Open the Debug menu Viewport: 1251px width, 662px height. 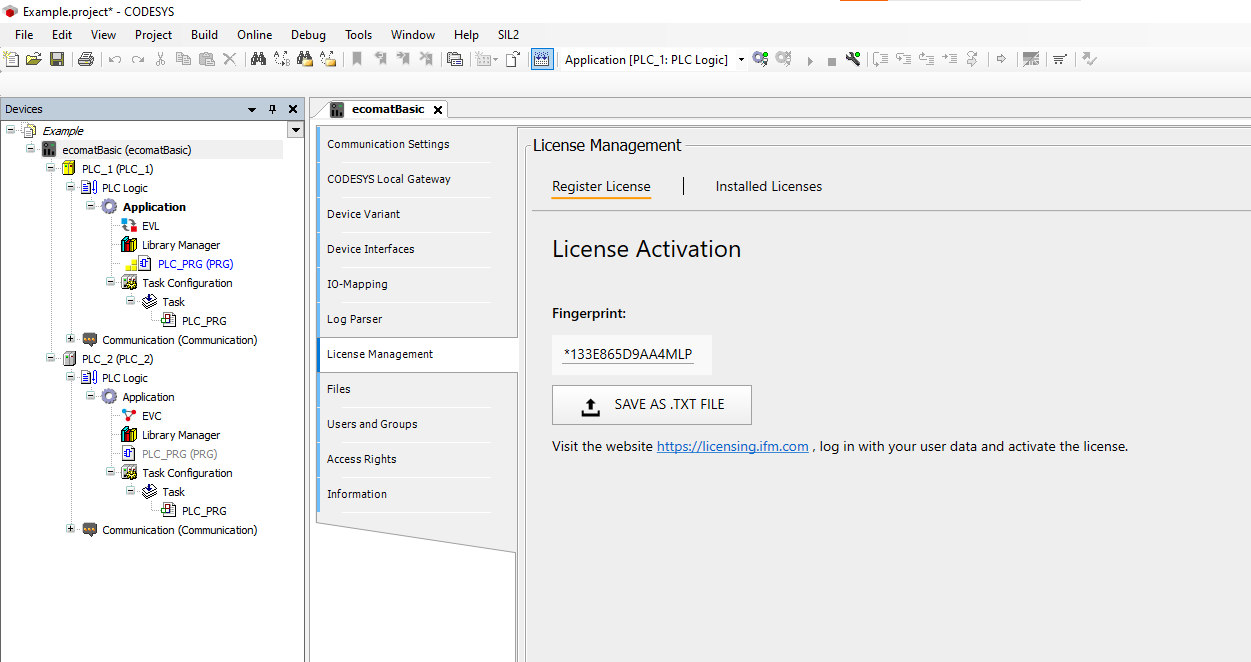(x=308, y=34)
